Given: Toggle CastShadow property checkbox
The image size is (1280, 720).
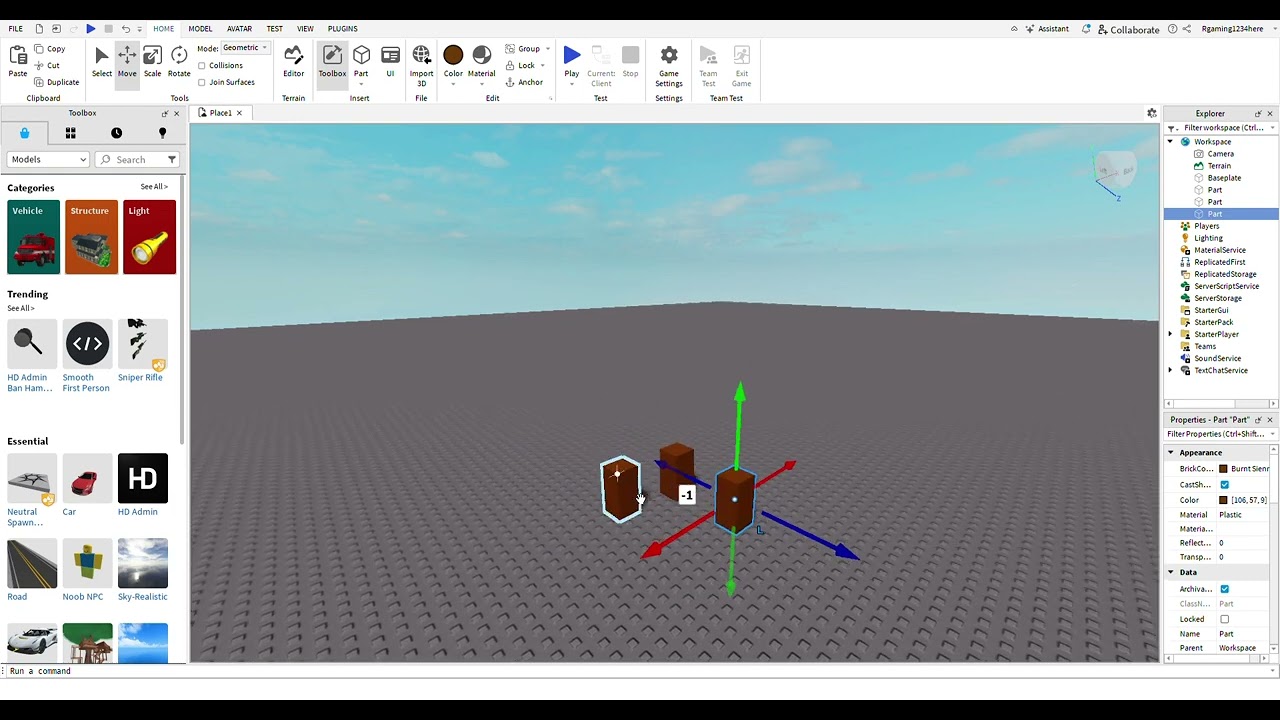Looking at the screenshot, I should 1224,485.
